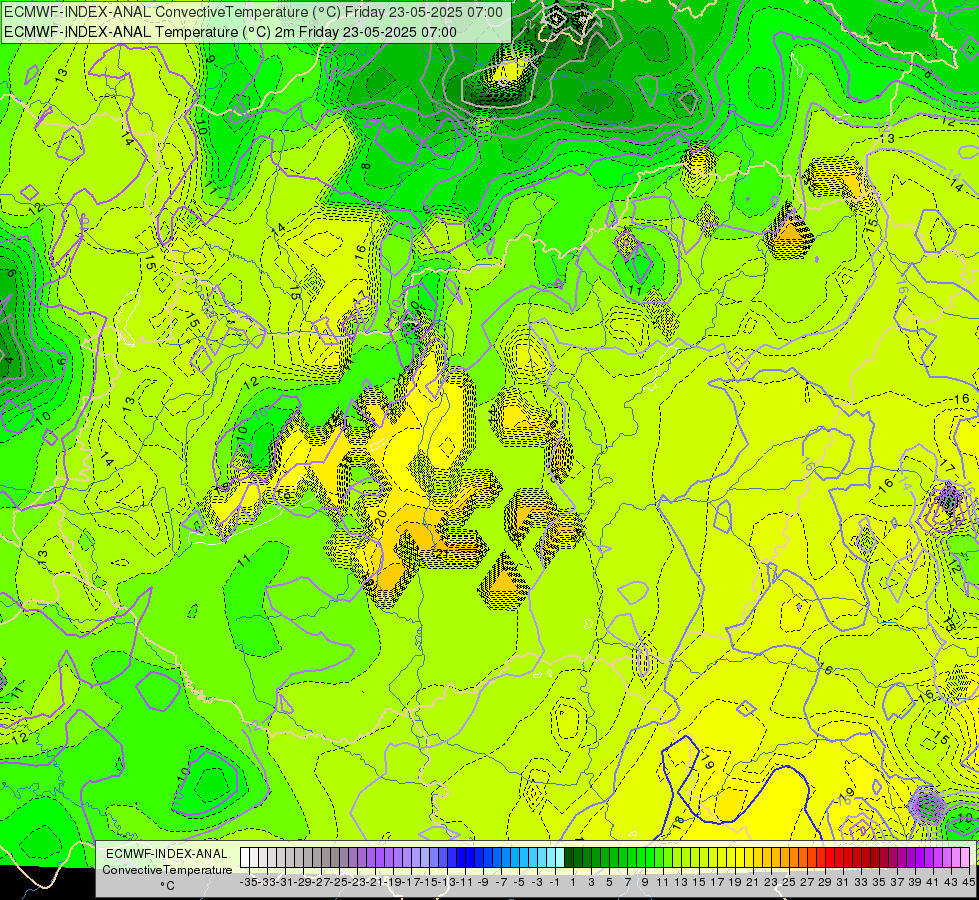Click the legend scale value '27'
Screen dimensions: 979x900
click(807, 882)
